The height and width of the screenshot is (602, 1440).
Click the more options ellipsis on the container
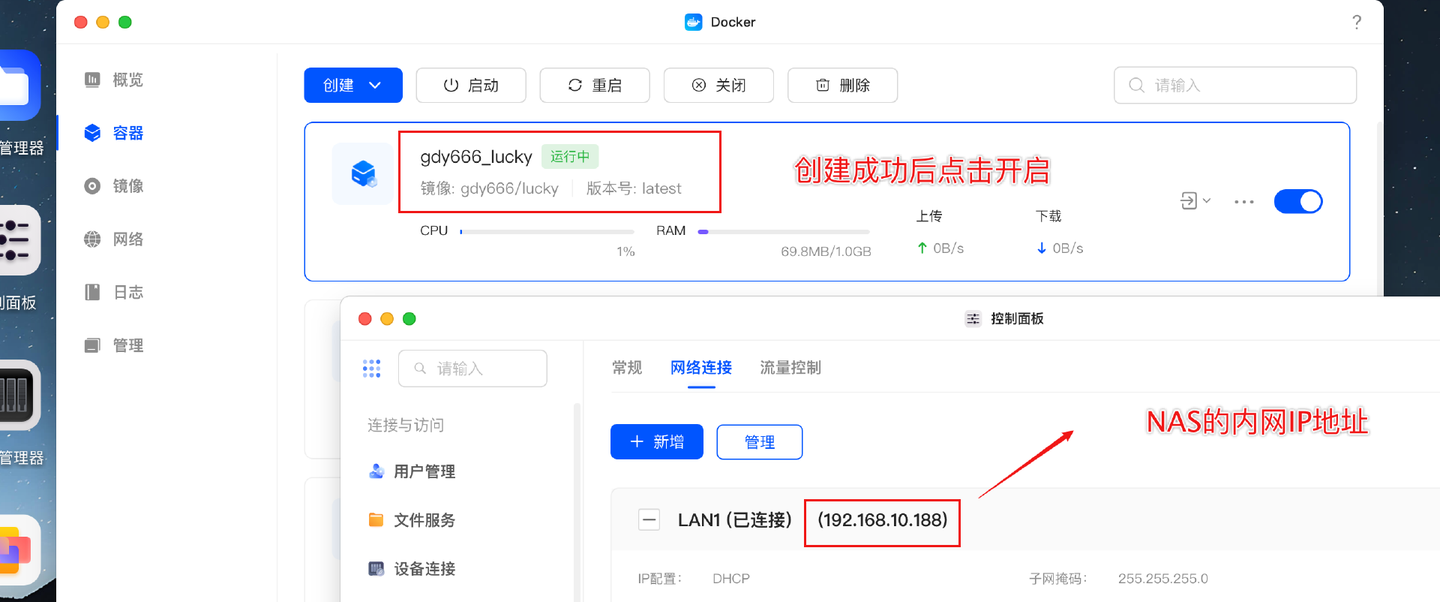1243,201
